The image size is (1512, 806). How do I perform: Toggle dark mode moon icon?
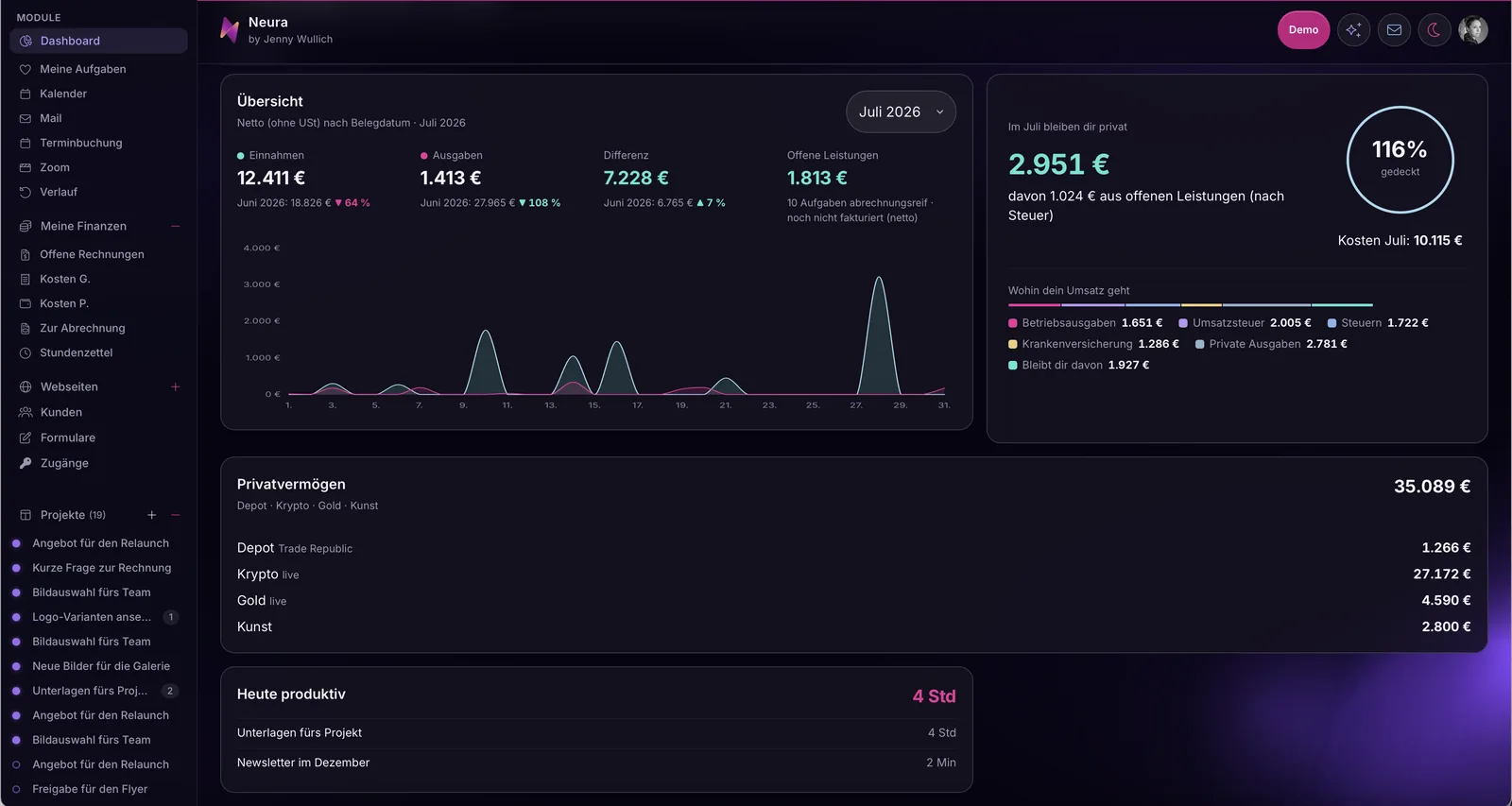[x=1434, y=30]
